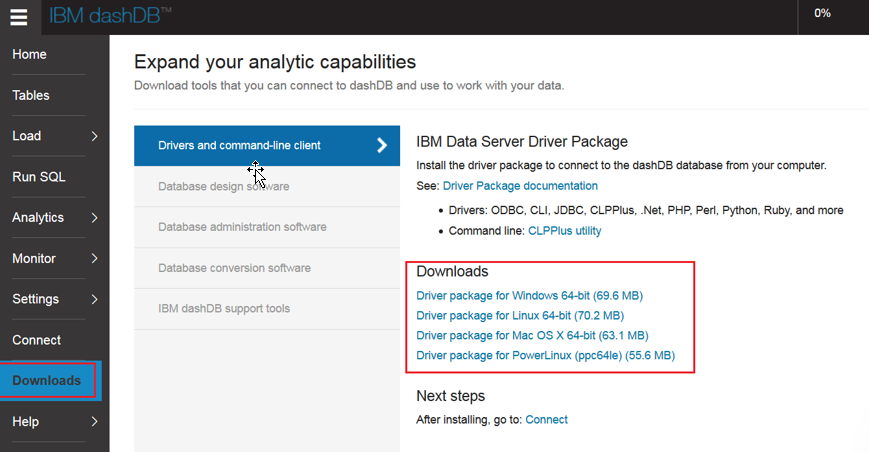Click the IBM Data Server Driver Package heading
This screenshot has height=452, width=869.
click(x=522, y=142)
